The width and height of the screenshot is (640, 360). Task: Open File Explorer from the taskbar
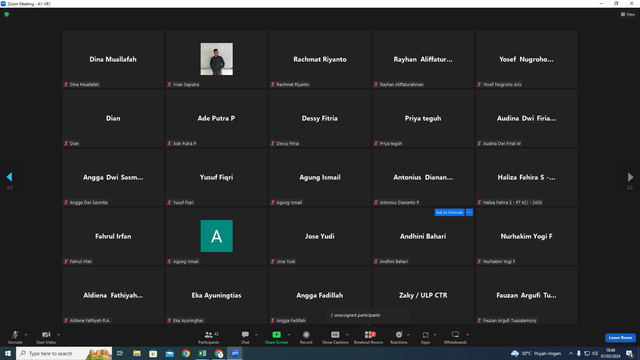coord(137,353)
